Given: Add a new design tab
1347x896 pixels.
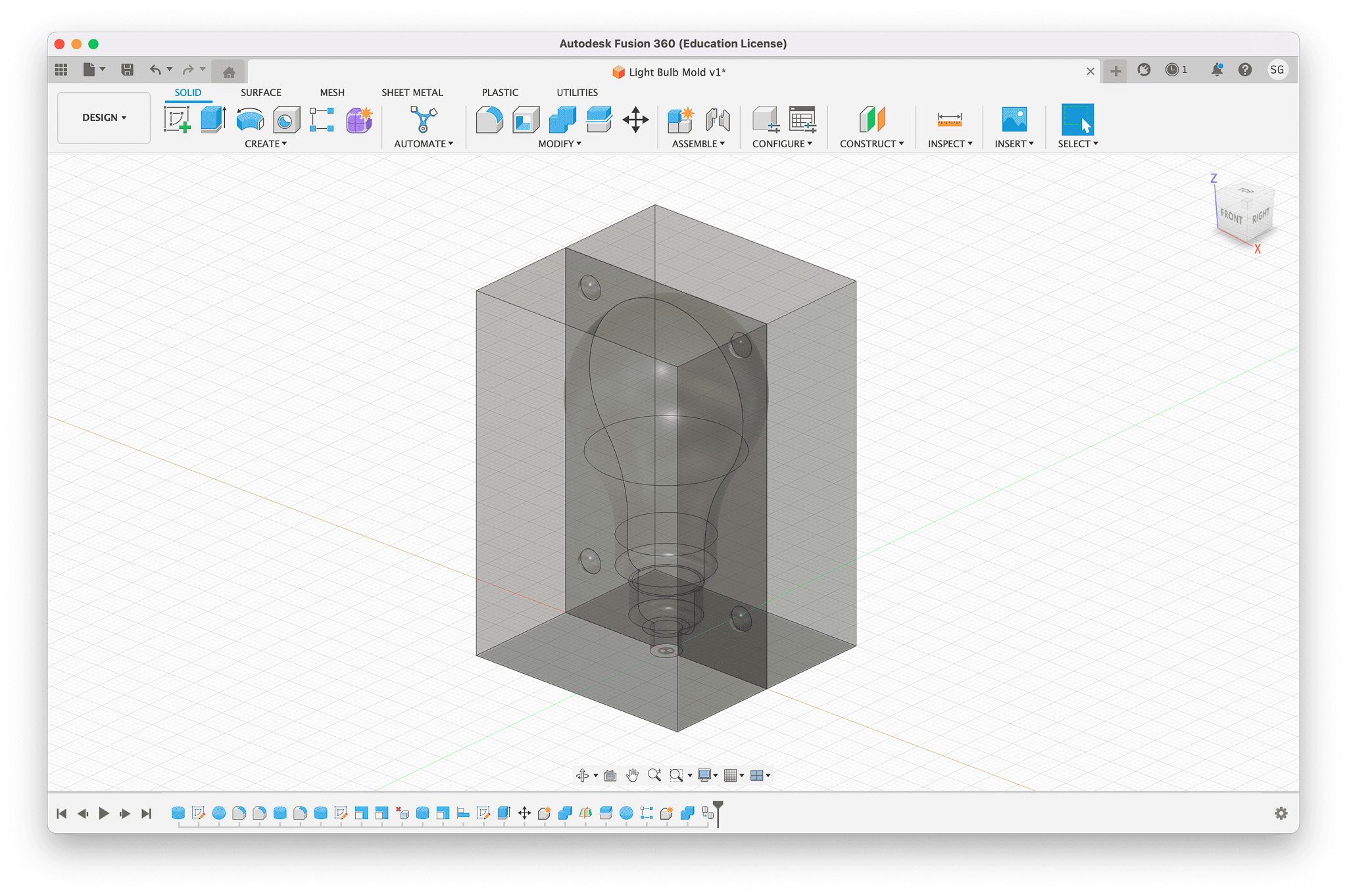Looking at the screenshot, I should tap(1115, 71).
